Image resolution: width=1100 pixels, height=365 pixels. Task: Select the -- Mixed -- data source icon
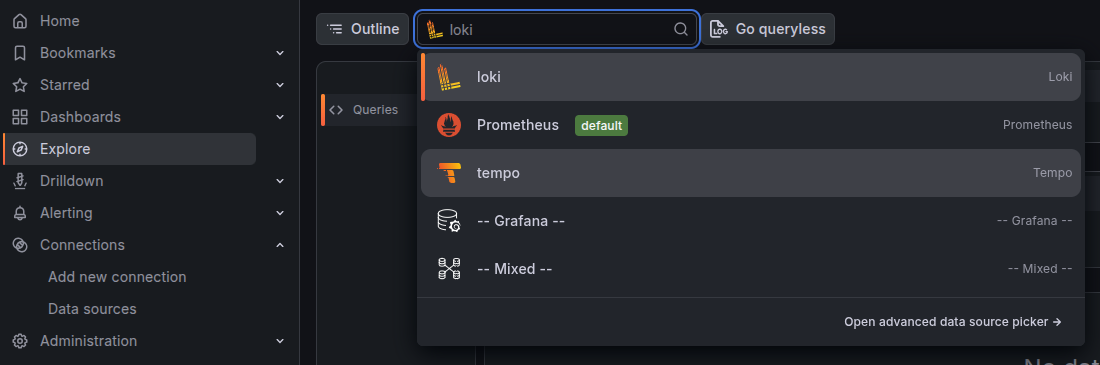coord(449,269)
